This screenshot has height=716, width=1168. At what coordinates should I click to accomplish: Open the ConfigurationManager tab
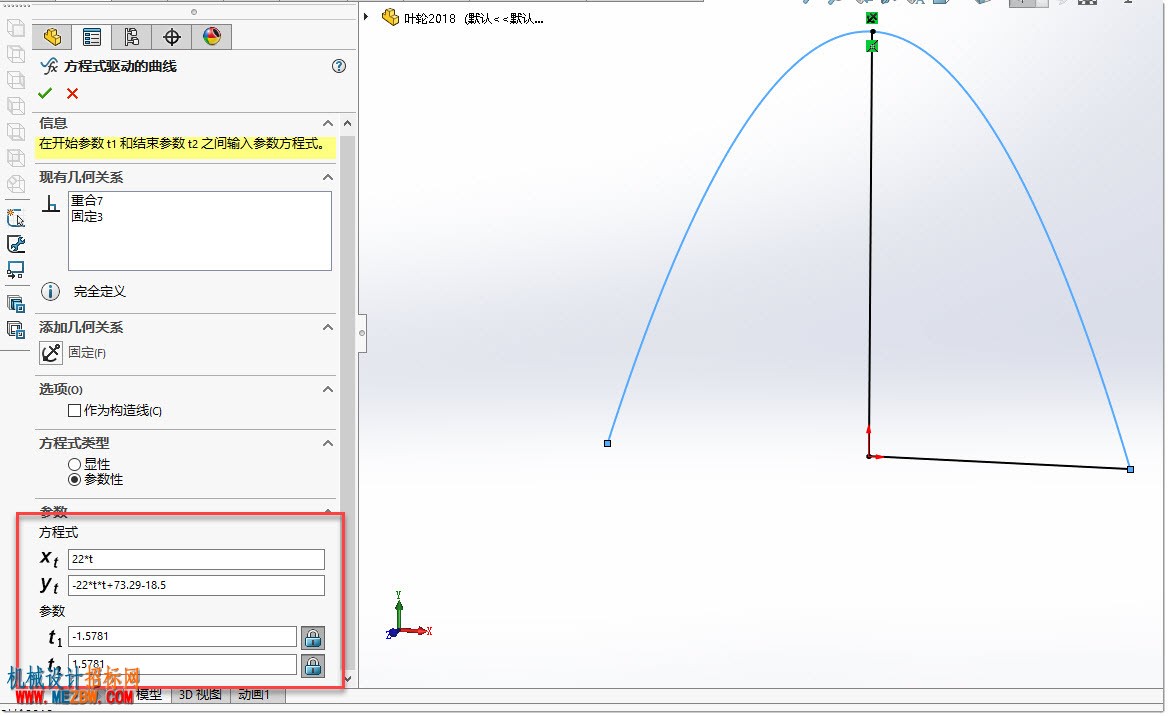click(x=132, y=37)
